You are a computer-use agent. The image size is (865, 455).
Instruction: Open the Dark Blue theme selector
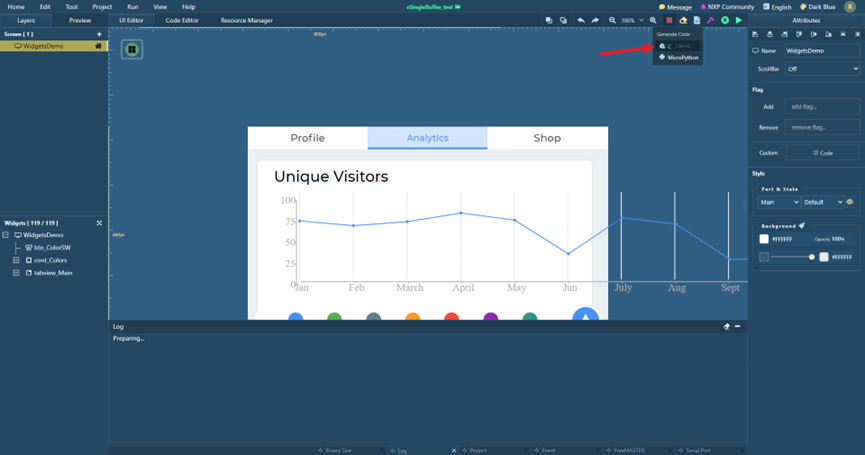pyautogui.click(x=818, y=7)
